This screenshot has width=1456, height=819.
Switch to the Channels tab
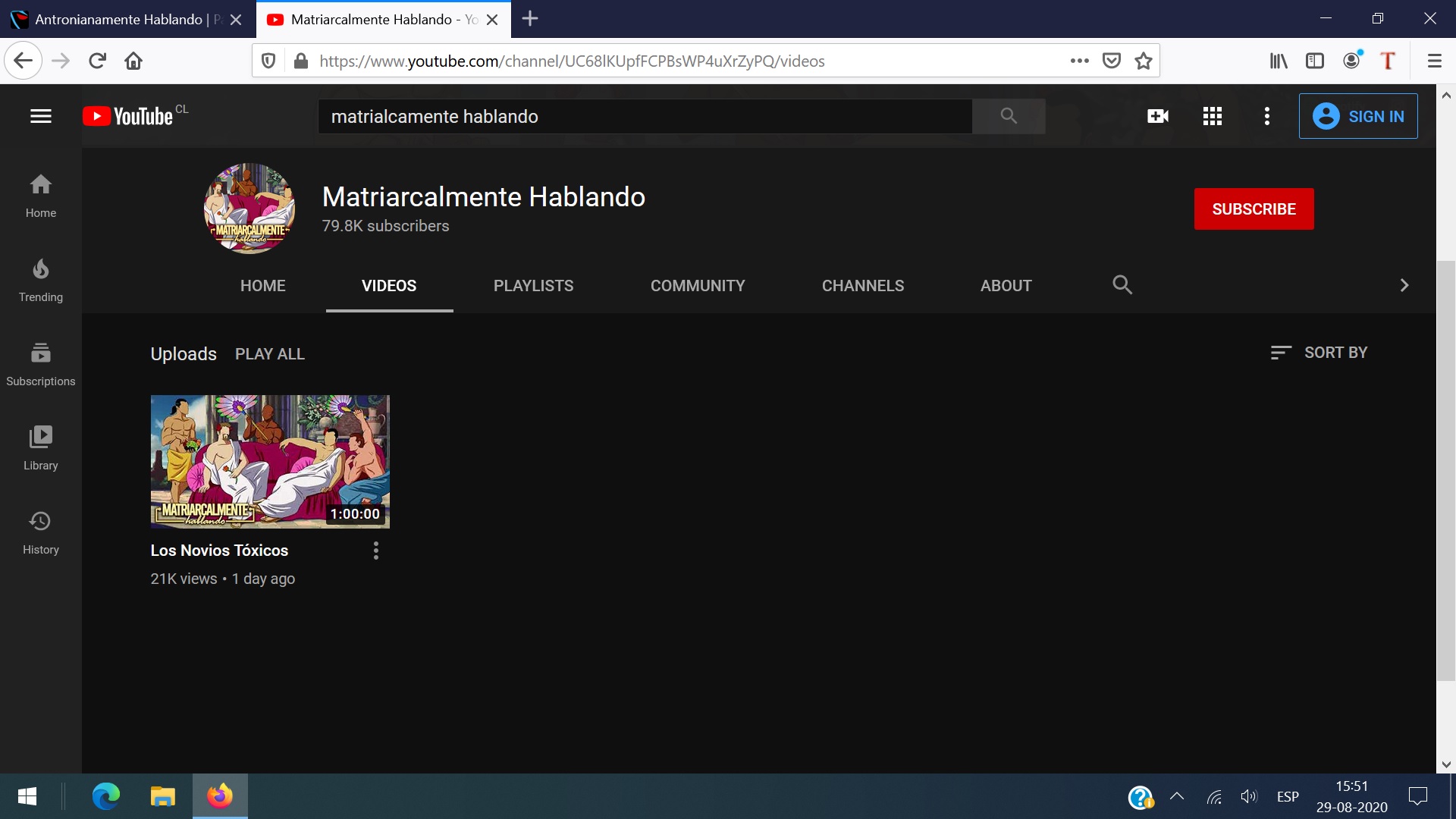863,286
